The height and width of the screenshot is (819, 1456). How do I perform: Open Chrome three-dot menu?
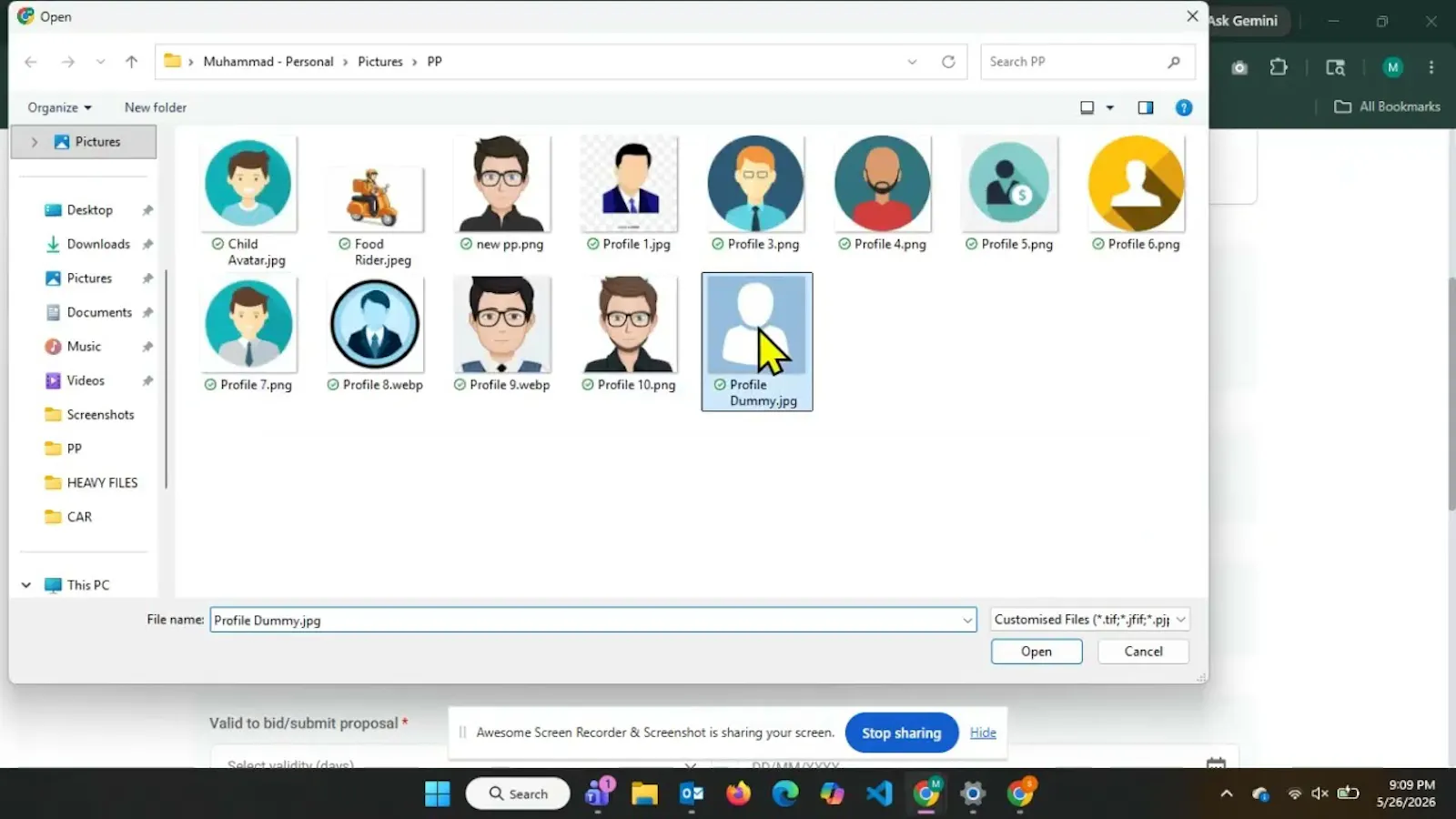(1431, 67)
